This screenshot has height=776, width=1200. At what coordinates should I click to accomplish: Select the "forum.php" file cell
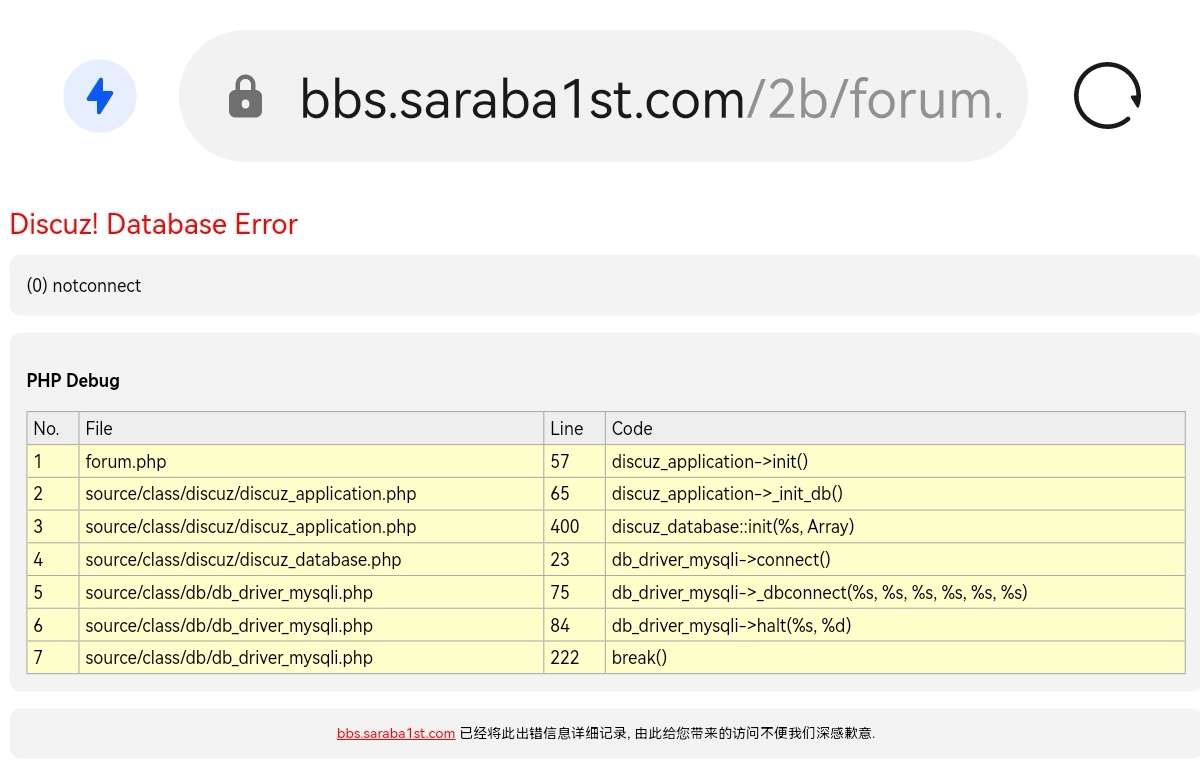[x=311, y=461]
